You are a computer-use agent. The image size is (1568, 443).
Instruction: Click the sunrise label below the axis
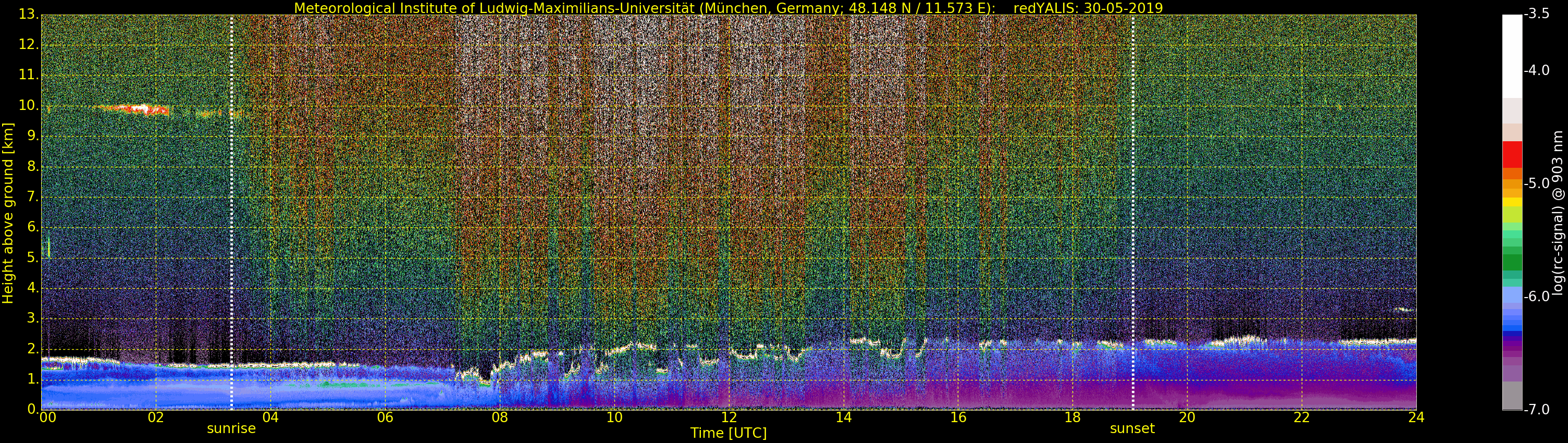coord(231,428)
